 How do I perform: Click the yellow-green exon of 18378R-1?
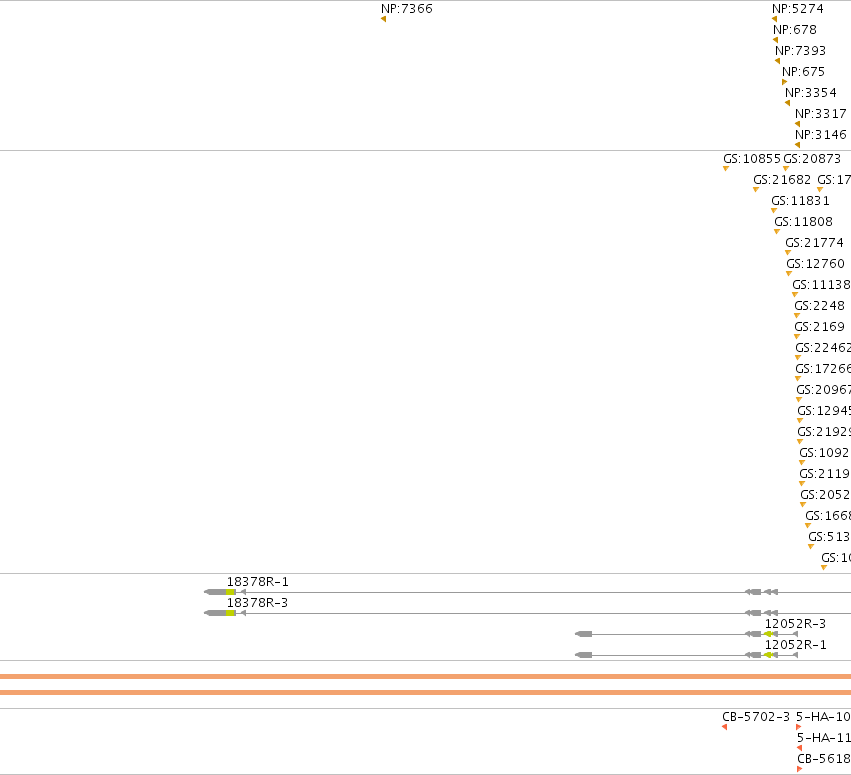(231, 592)
